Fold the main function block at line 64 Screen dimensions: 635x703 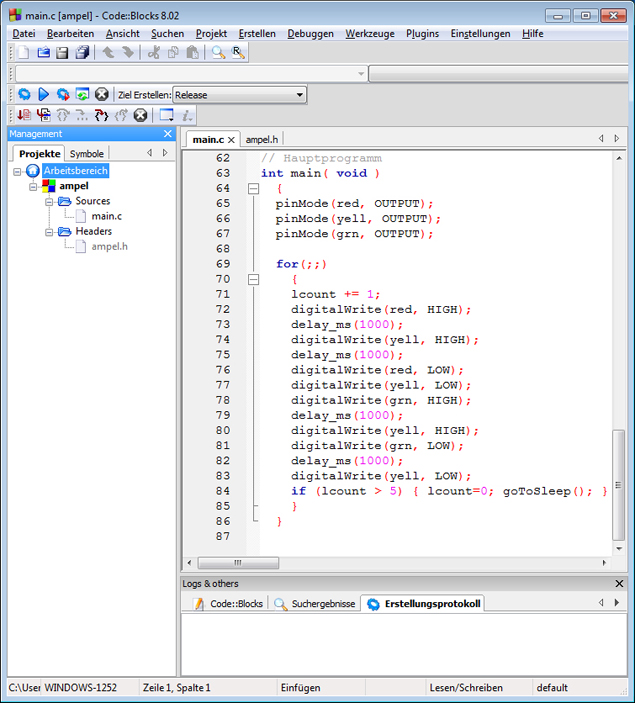tap(253, 189)
